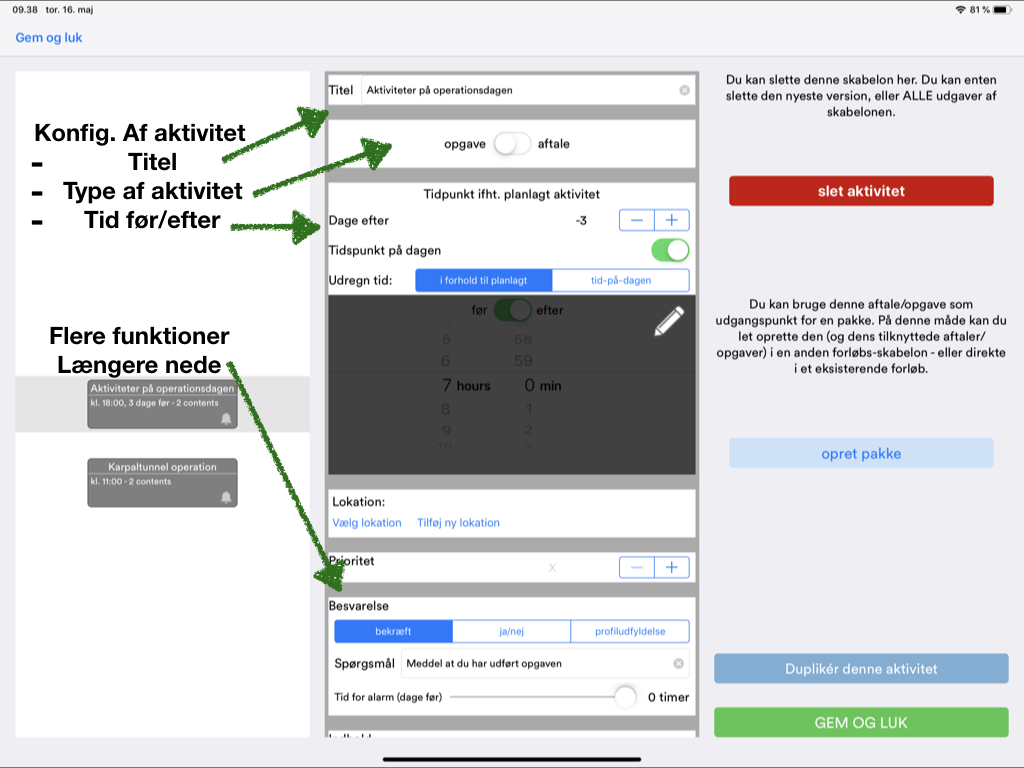Open 'Tilføj ny lokation' link

click(x=458, y=522)
